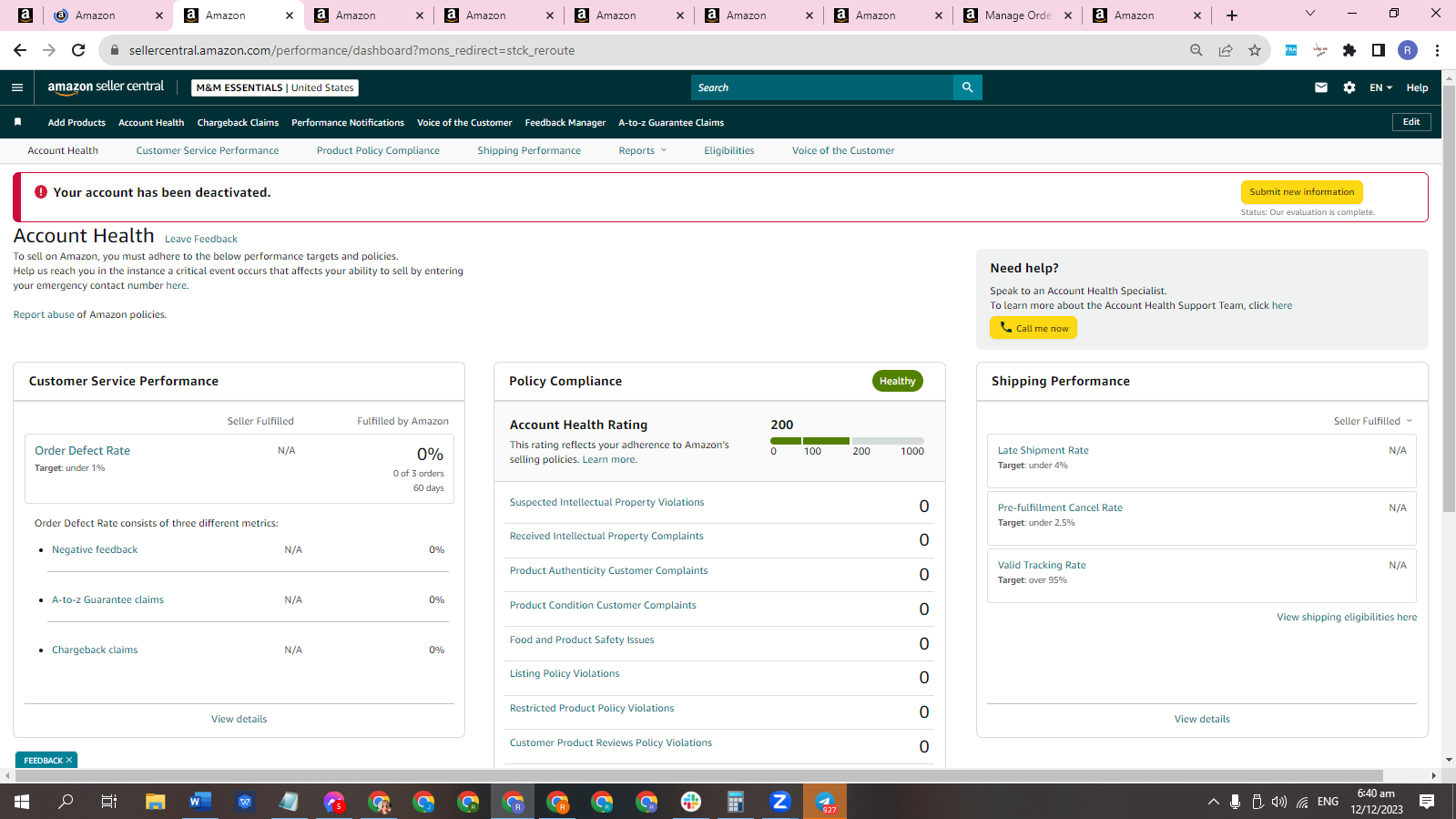Open the Eligibilities tab

pyautogui.click(x=729, y=150)
